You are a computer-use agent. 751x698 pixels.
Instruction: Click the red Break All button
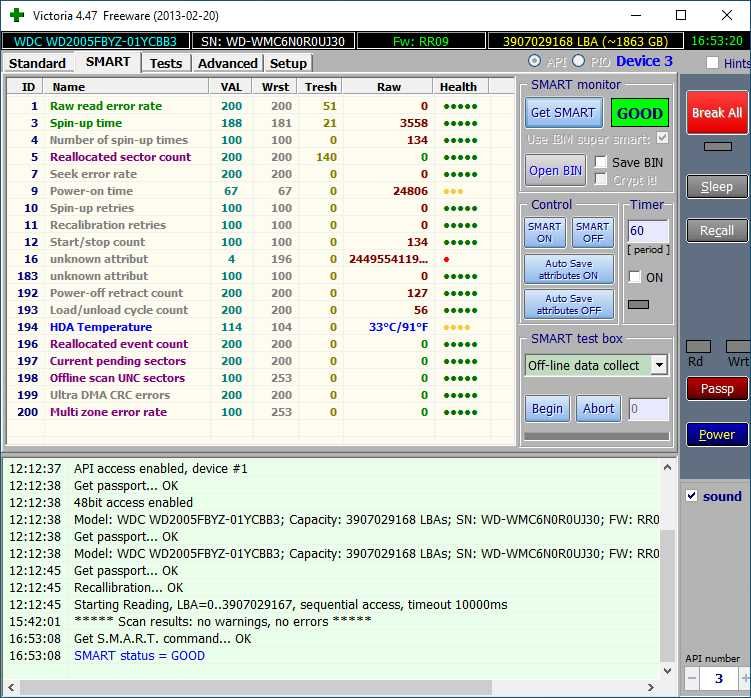click(x=717, y=113)
